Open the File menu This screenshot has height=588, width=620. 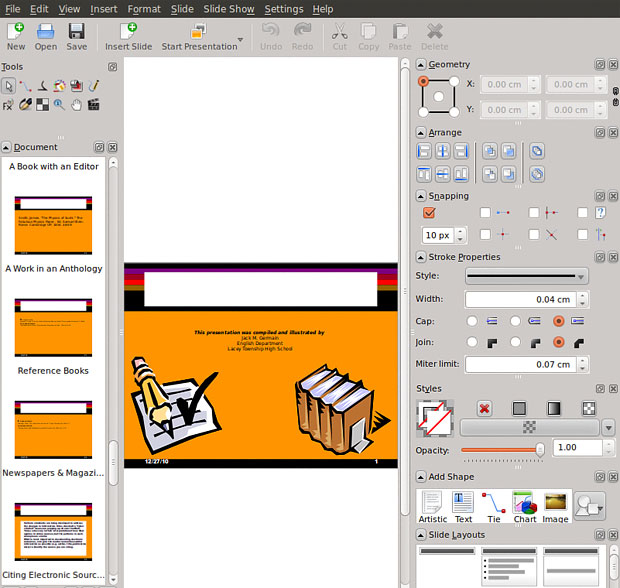13,9
